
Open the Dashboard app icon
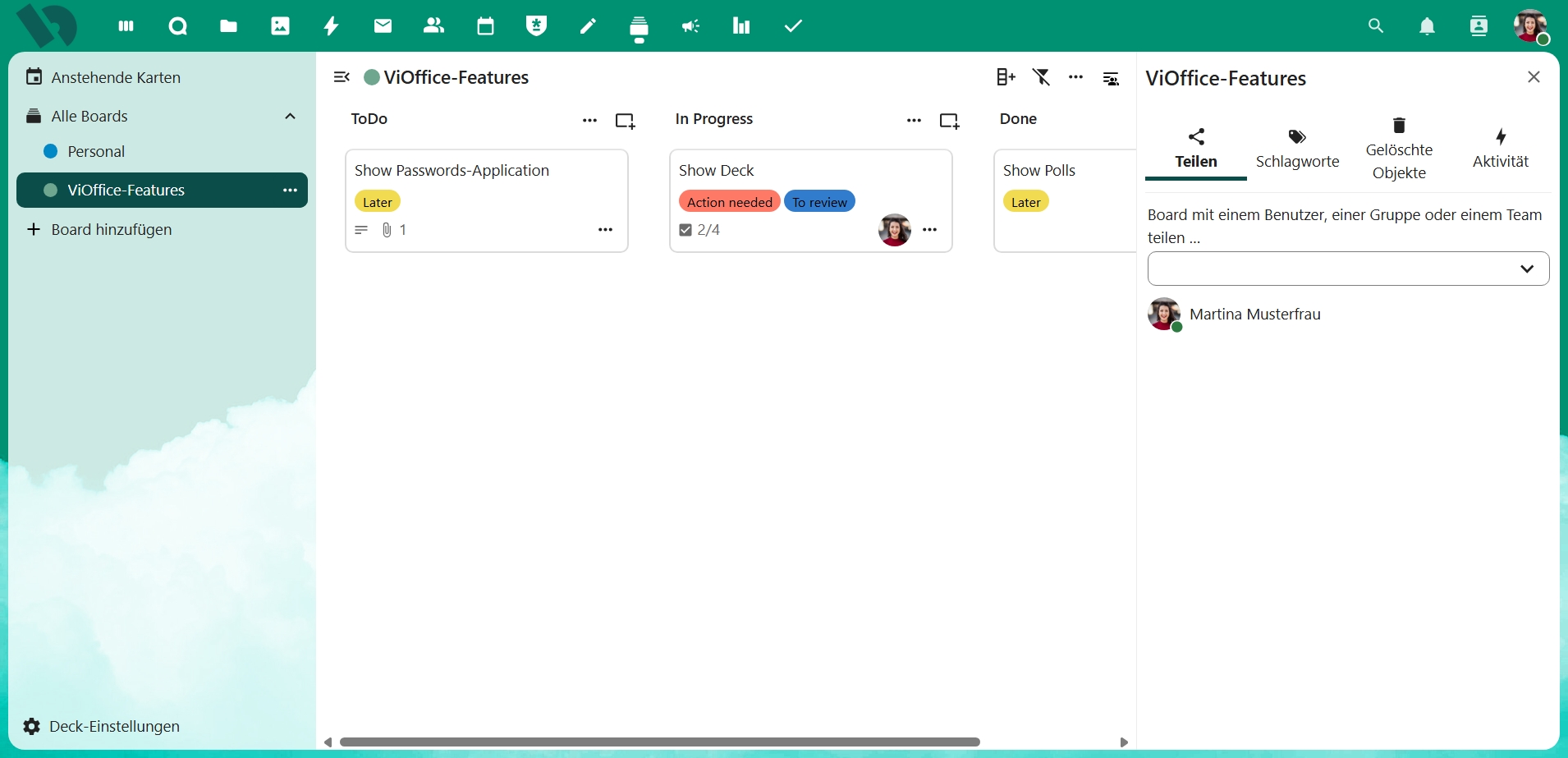coord(126,26)
